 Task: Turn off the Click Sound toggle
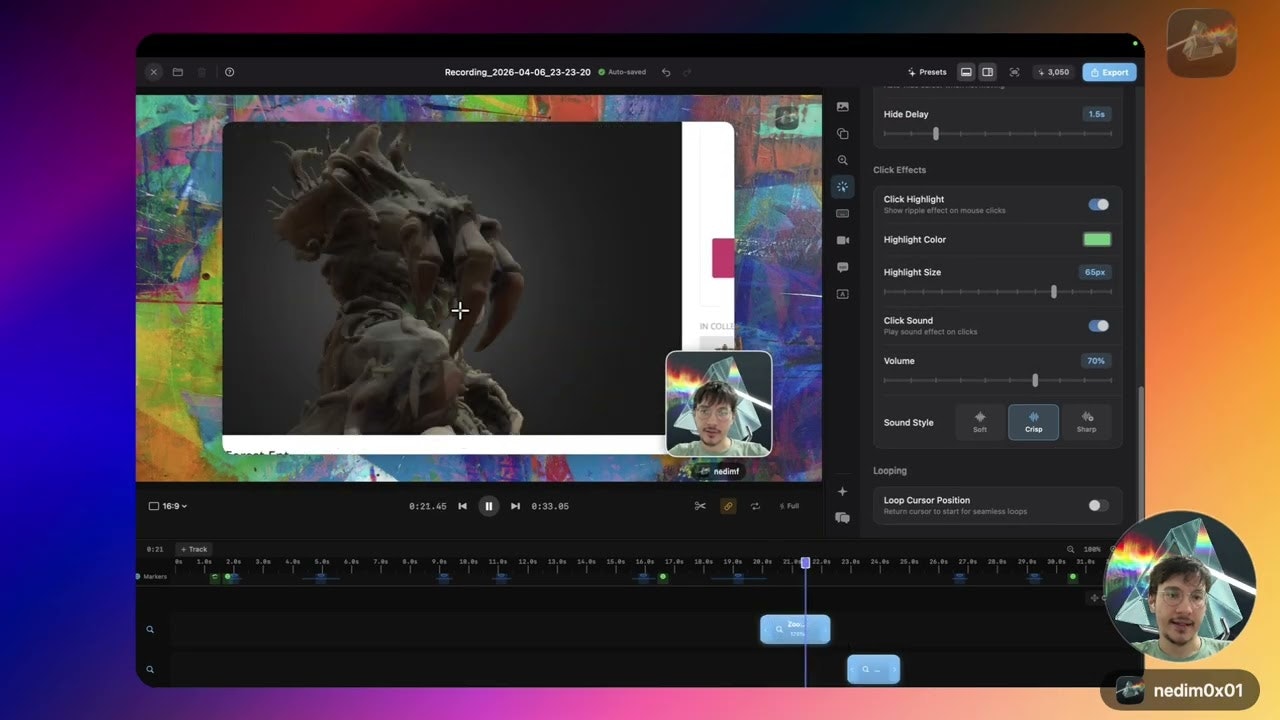[1098, 325]
